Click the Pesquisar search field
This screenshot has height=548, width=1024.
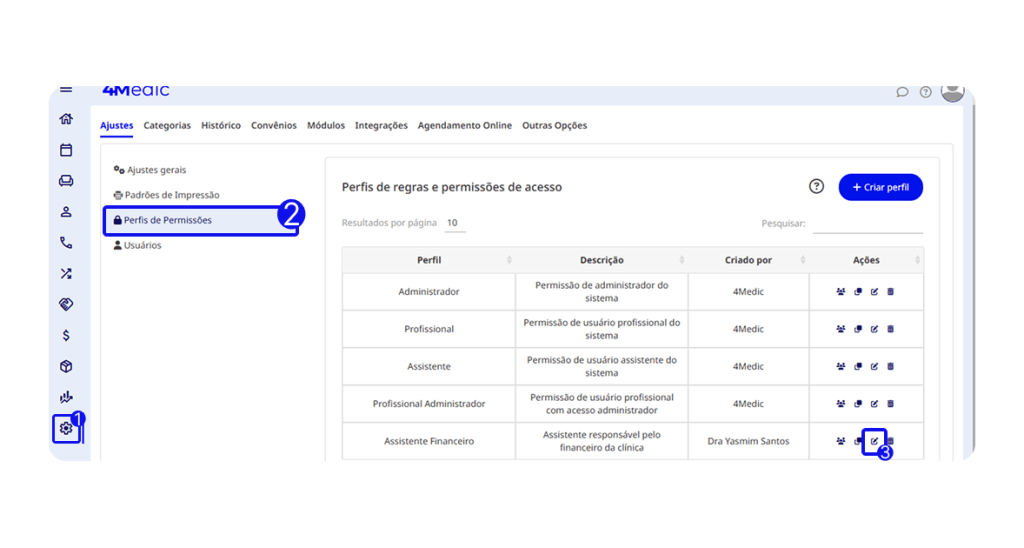click(x=867, y=224)
